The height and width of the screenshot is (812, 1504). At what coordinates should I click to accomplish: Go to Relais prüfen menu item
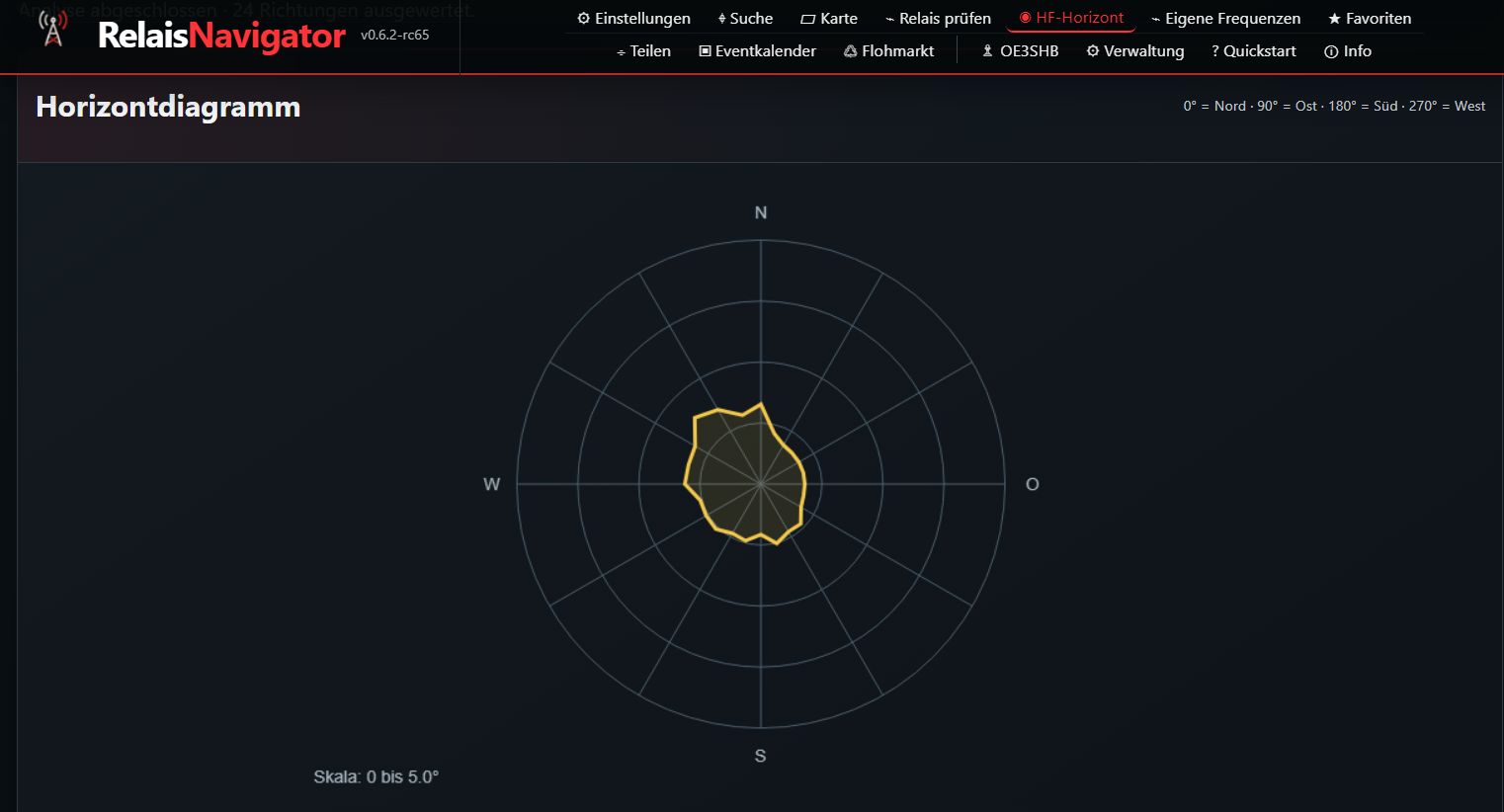938,19
